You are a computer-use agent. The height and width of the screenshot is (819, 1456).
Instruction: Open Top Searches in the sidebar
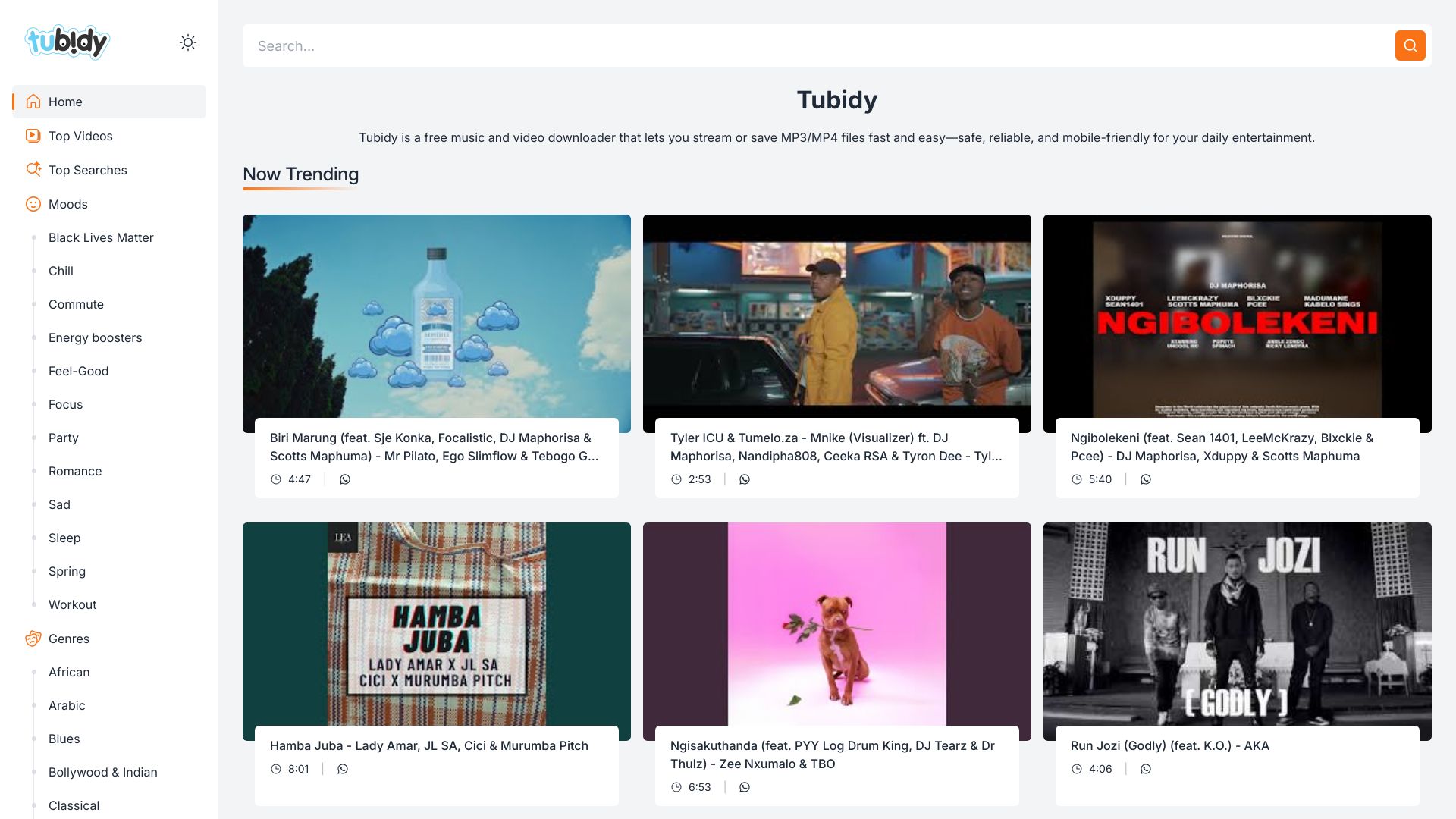point(109,170)
